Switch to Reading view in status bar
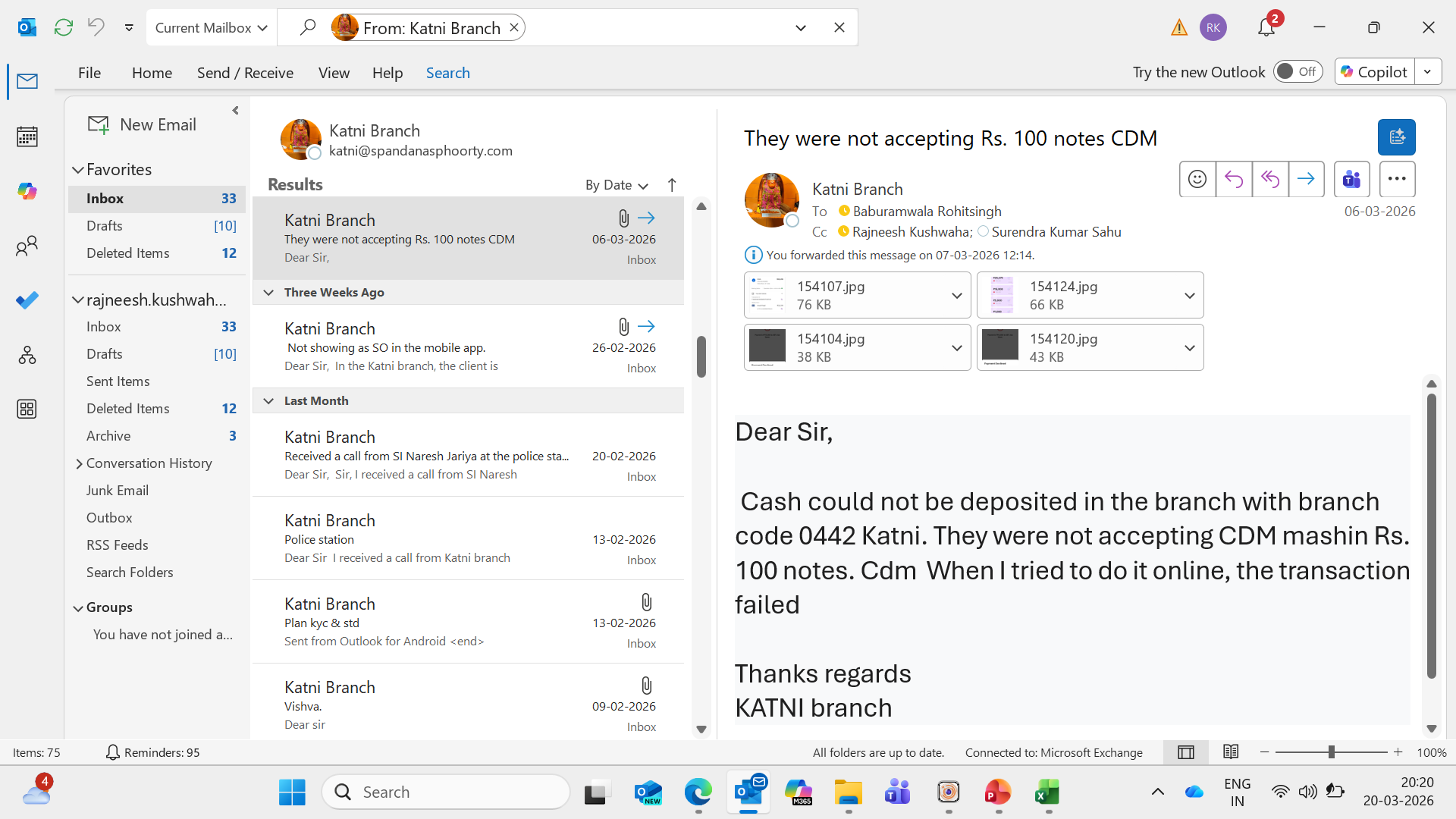 (1231, 752)
